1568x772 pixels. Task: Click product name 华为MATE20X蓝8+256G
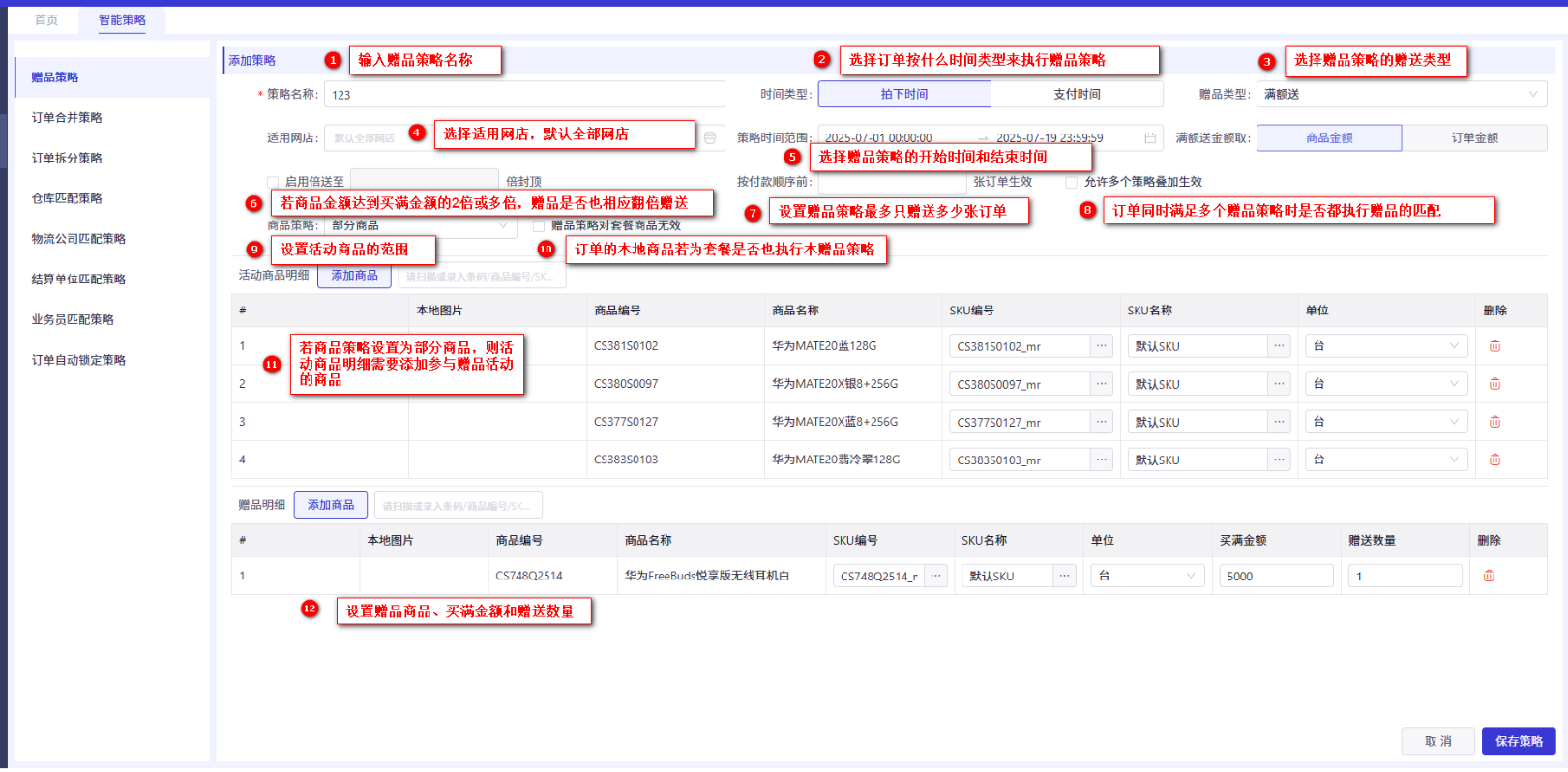835,422
